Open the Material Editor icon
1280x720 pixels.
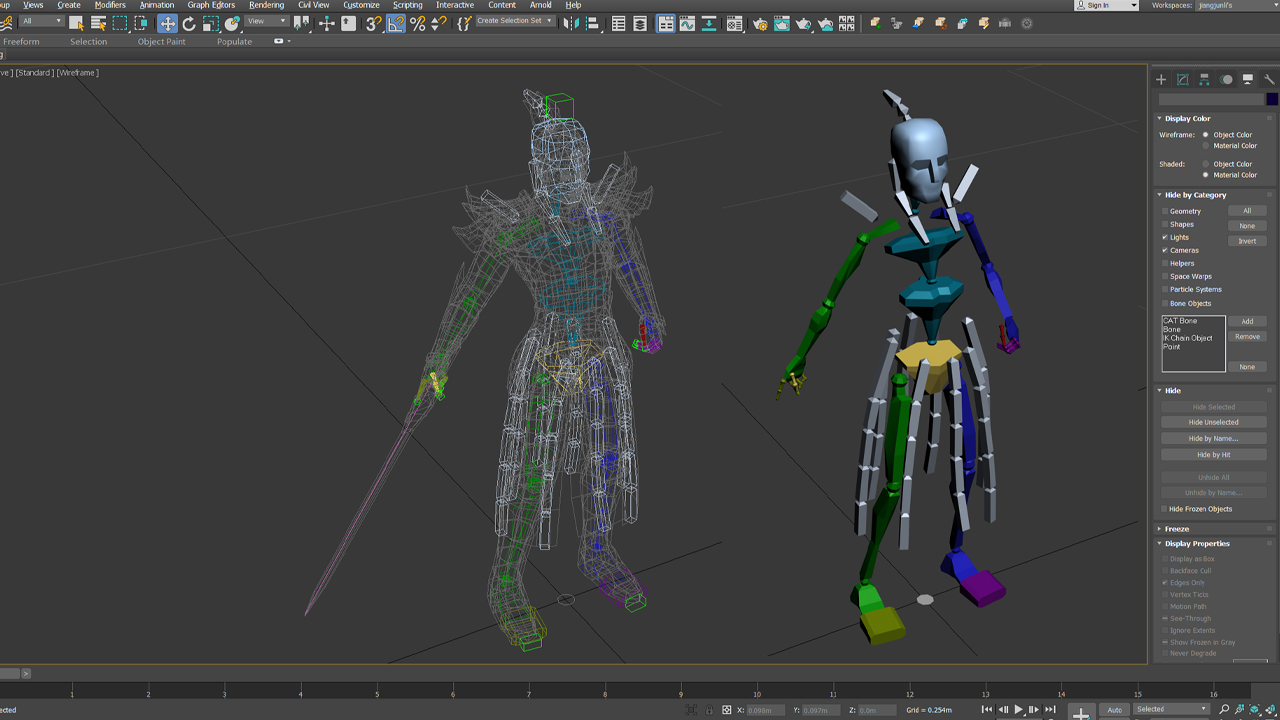click(735, 22)
